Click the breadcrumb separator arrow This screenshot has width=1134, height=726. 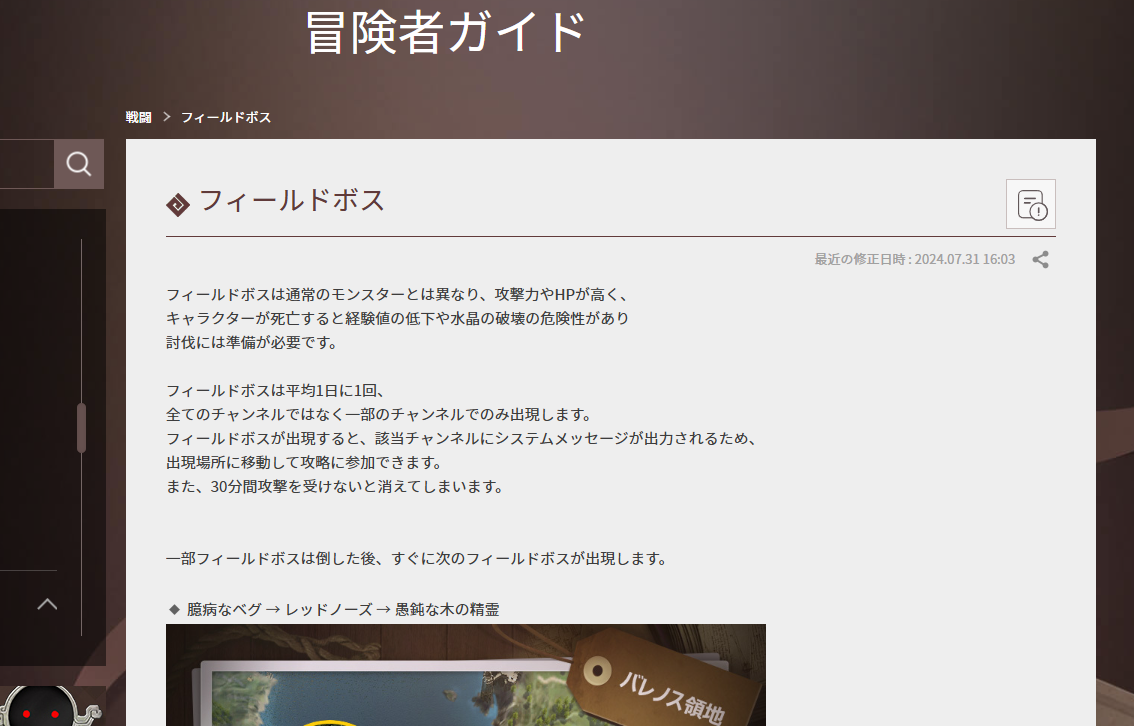[x=166, y=118]
